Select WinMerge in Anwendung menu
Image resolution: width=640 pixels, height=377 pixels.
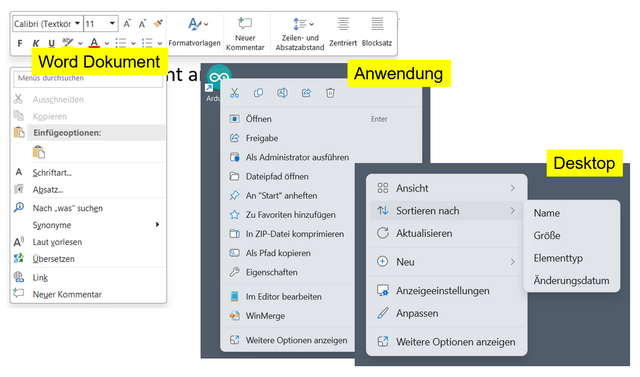(265, 316)
